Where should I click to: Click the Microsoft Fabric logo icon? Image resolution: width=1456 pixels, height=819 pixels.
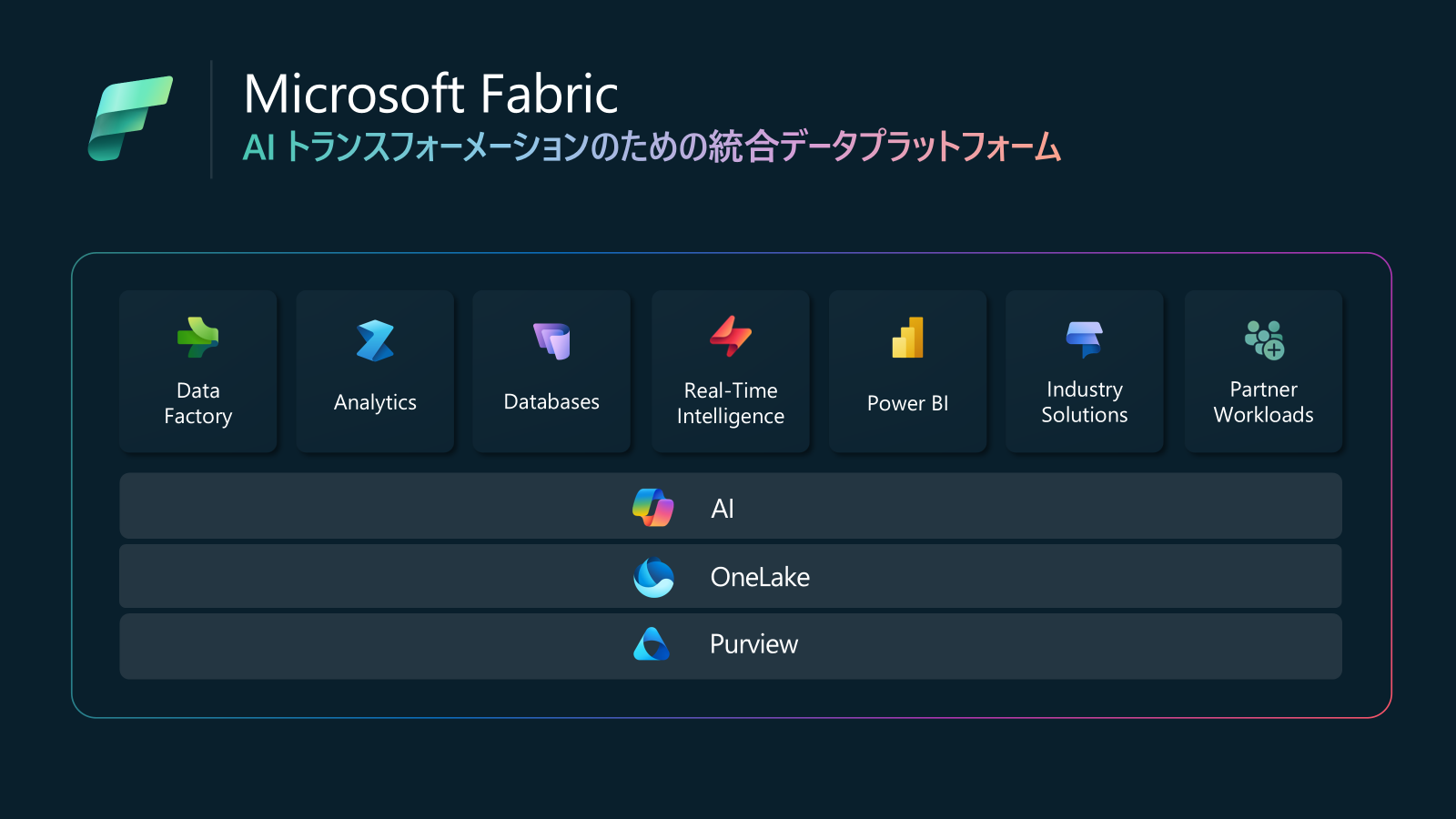(130, 118)
